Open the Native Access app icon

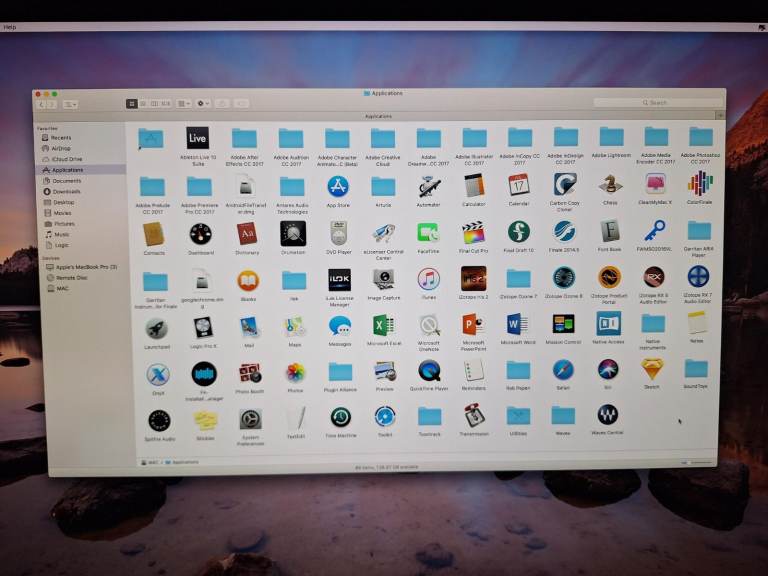609,323
